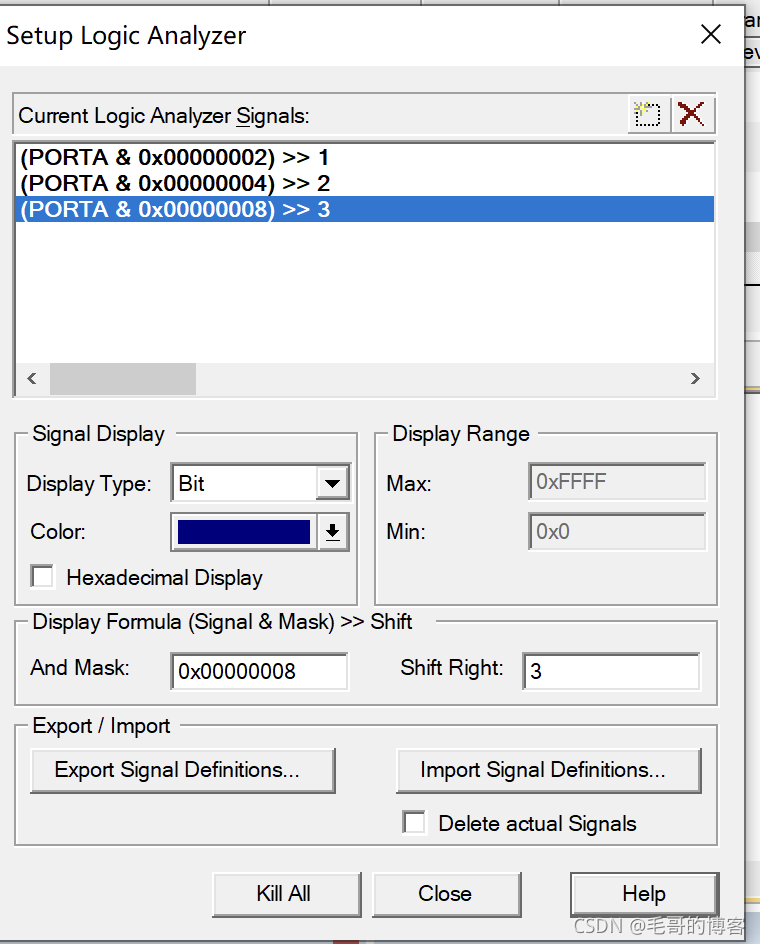Viewport: 760px width, 944px height.
Task: Click the Min display range field
Action: [617, 532]
